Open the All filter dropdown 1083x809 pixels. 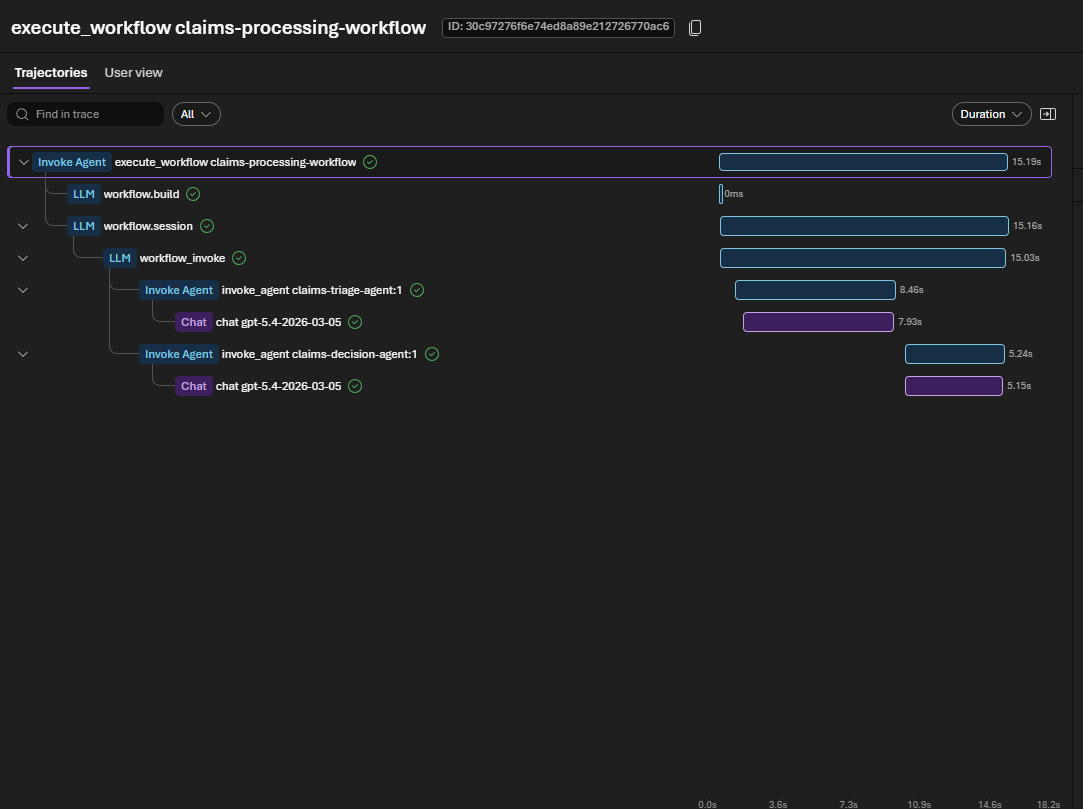pos(196,114)
